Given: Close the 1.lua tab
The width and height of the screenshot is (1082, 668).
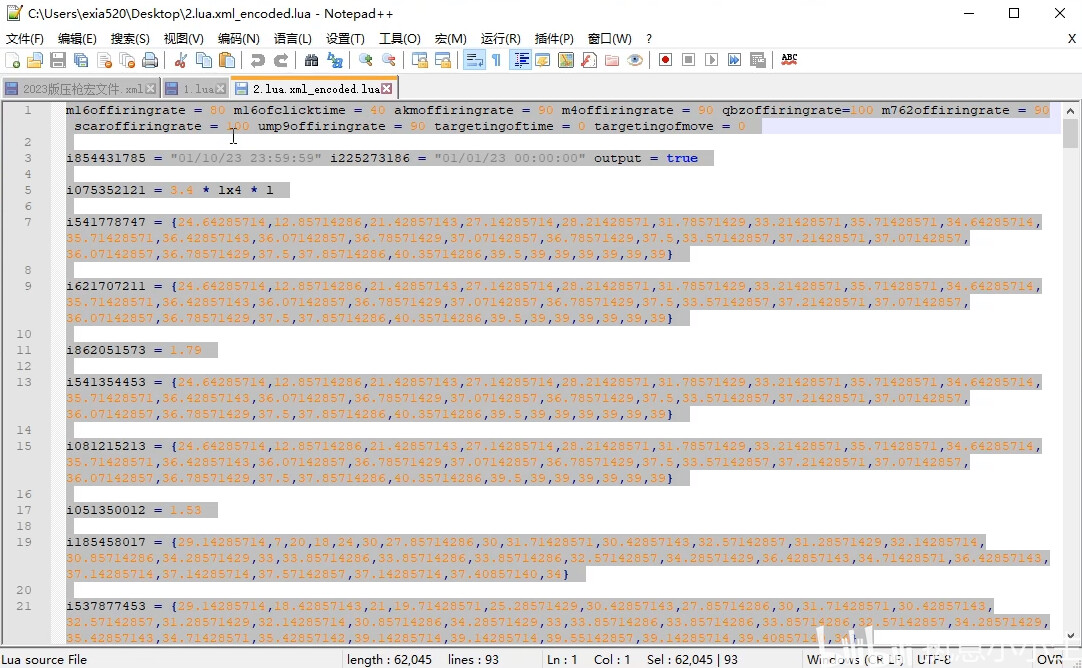Looking at the screenshot, I should point(221,89).
